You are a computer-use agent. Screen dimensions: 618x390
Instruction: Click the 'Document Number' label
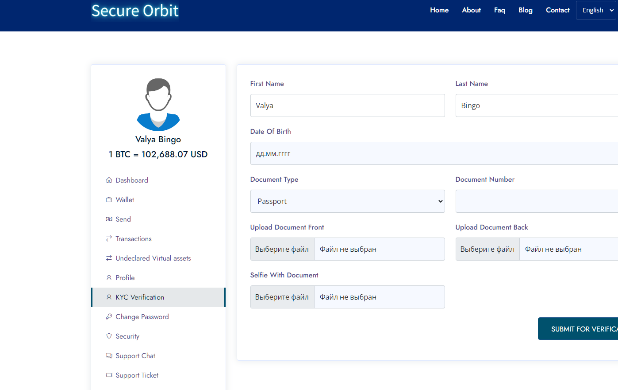tap(485, 180)
